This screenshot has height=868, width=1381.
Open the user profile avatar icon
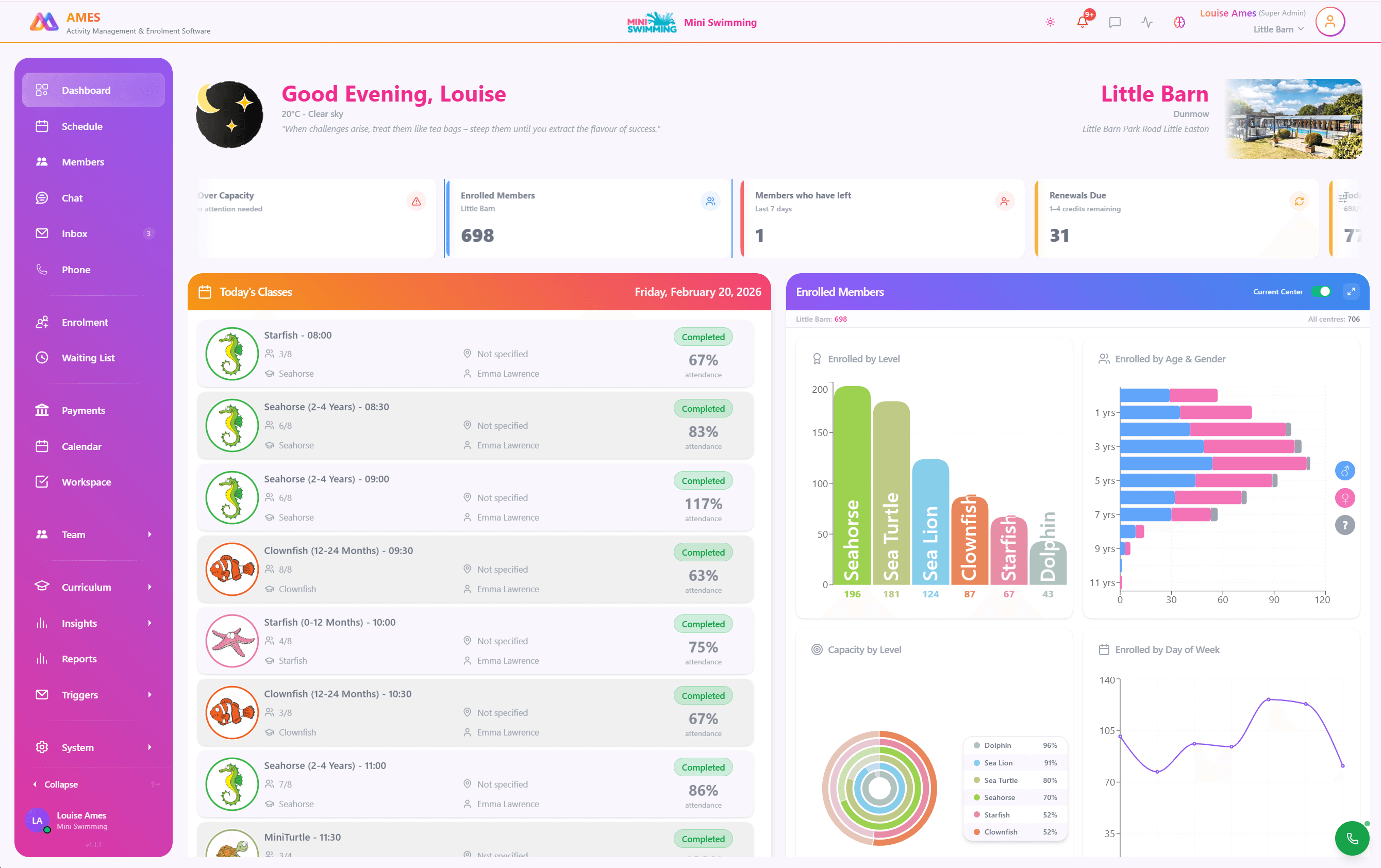[x=1330, y=22]
